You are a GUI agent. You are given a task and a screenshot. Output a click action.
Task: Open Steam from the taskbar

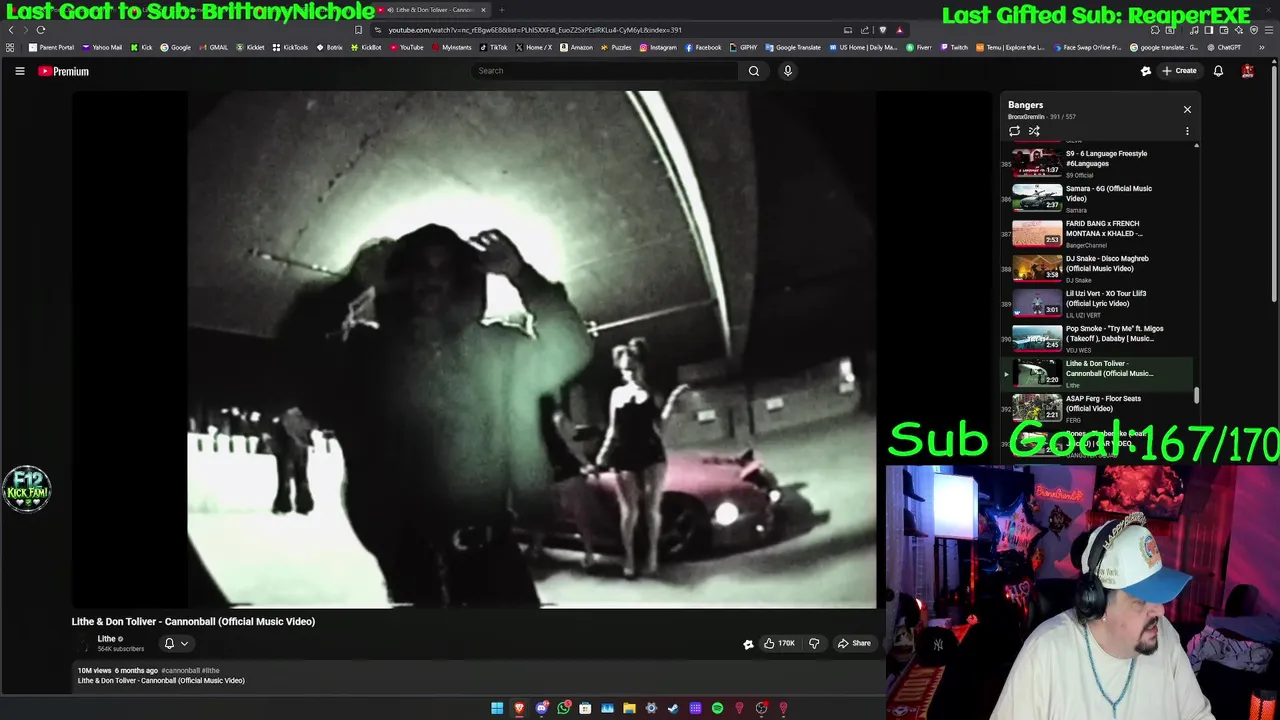click(673, 708)
